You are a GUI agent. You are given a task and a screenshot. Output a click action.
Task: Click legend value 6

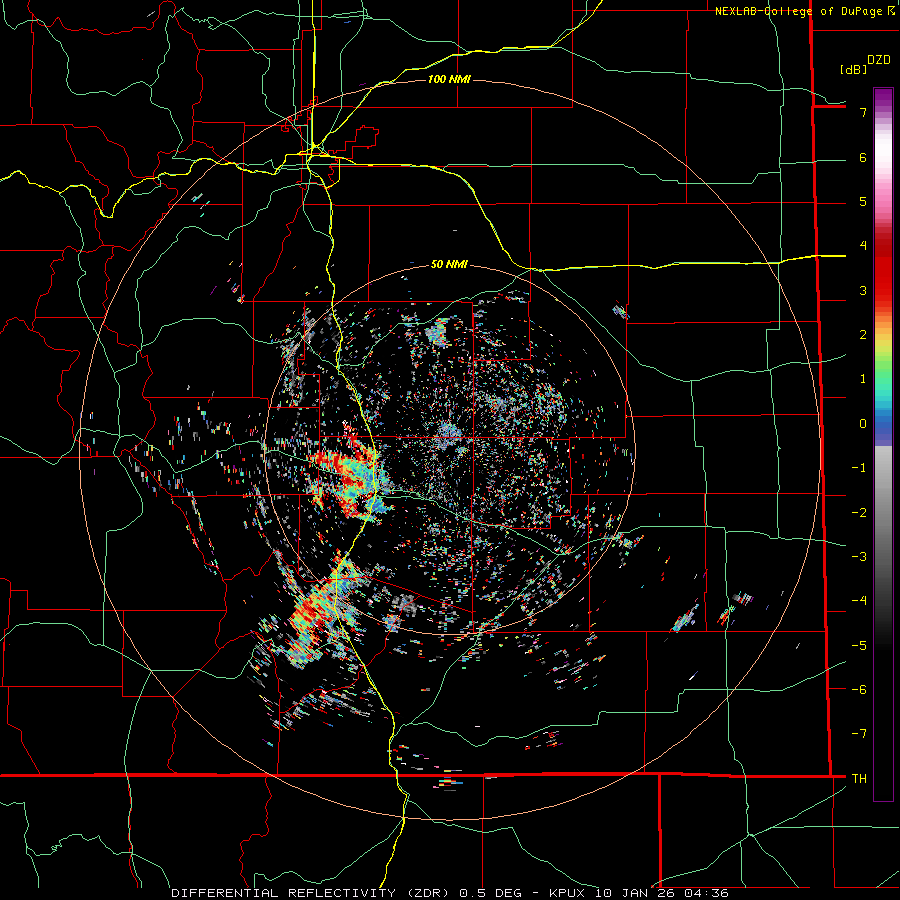tap(863, 157)
